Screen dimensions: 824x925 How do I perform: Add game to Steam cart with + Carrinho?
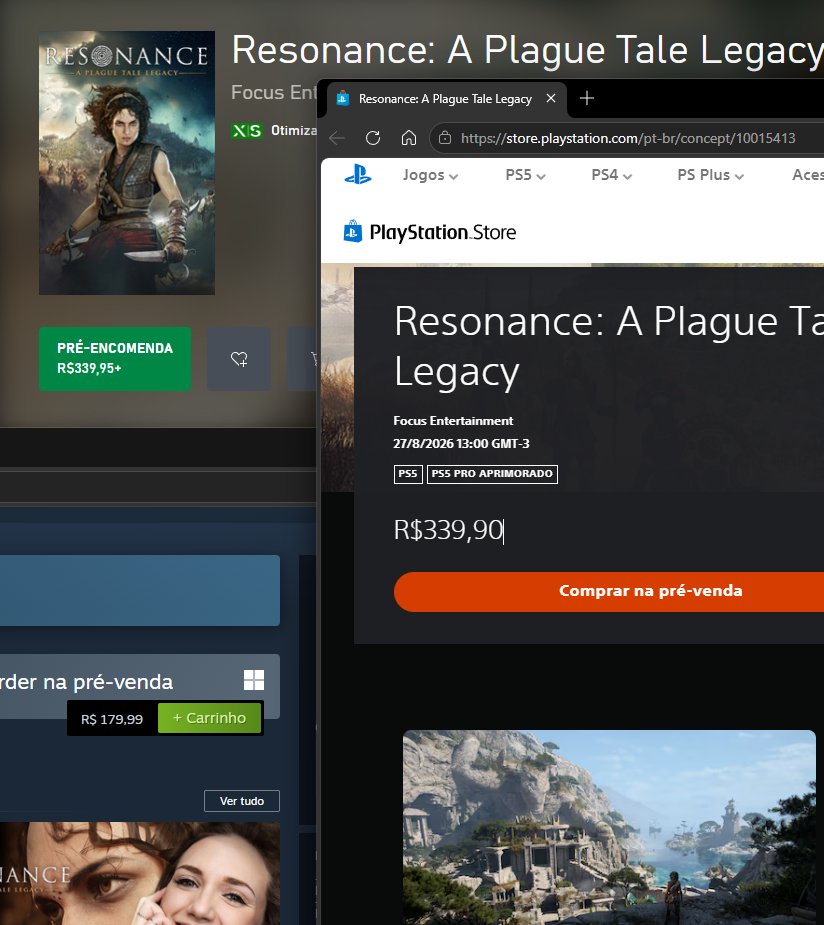tap(209, 718)
